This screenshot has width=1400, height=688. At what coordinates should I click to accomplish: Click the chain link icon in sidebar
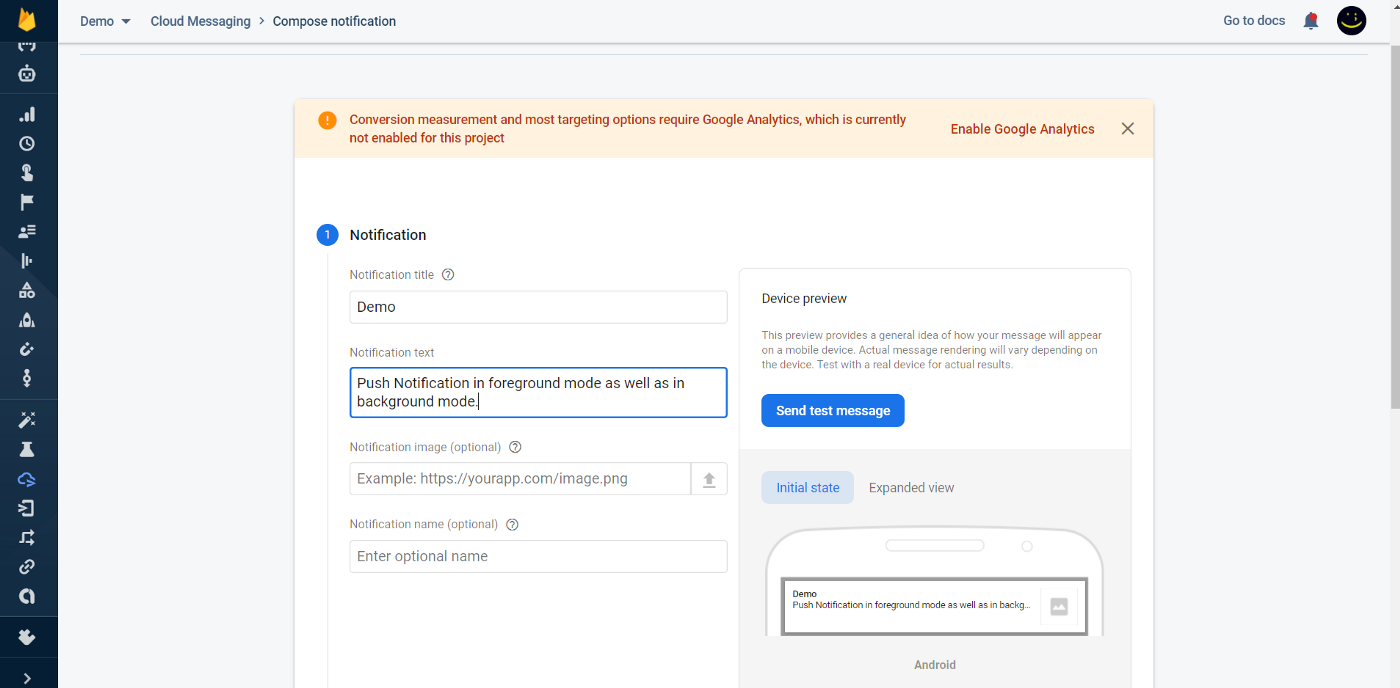[27, 567]
